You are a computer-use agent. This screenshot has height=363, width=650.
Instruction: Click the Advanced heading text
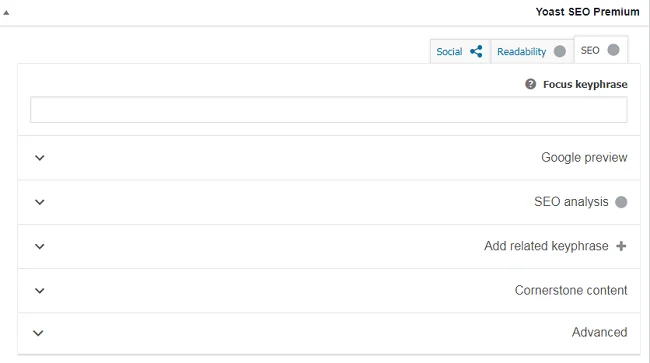599,332
